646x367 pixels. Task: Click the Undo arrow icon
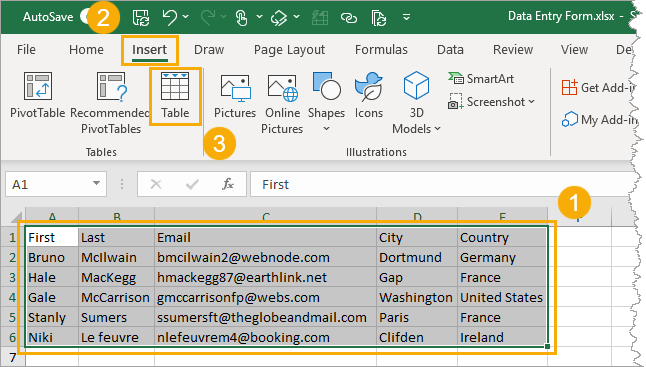(x=169, y=17)
